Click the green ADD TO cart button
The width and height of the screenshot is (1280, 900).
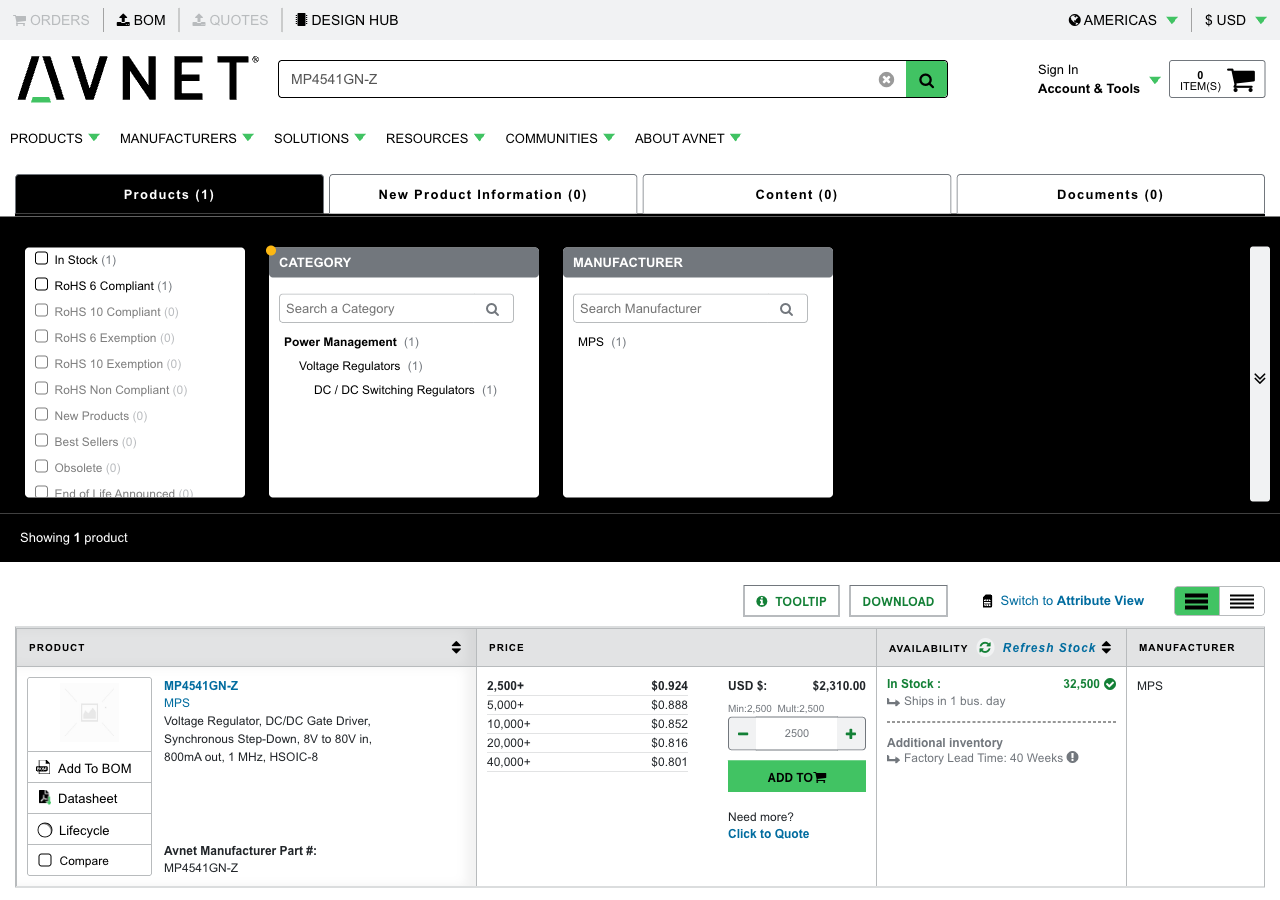(797, 776)
